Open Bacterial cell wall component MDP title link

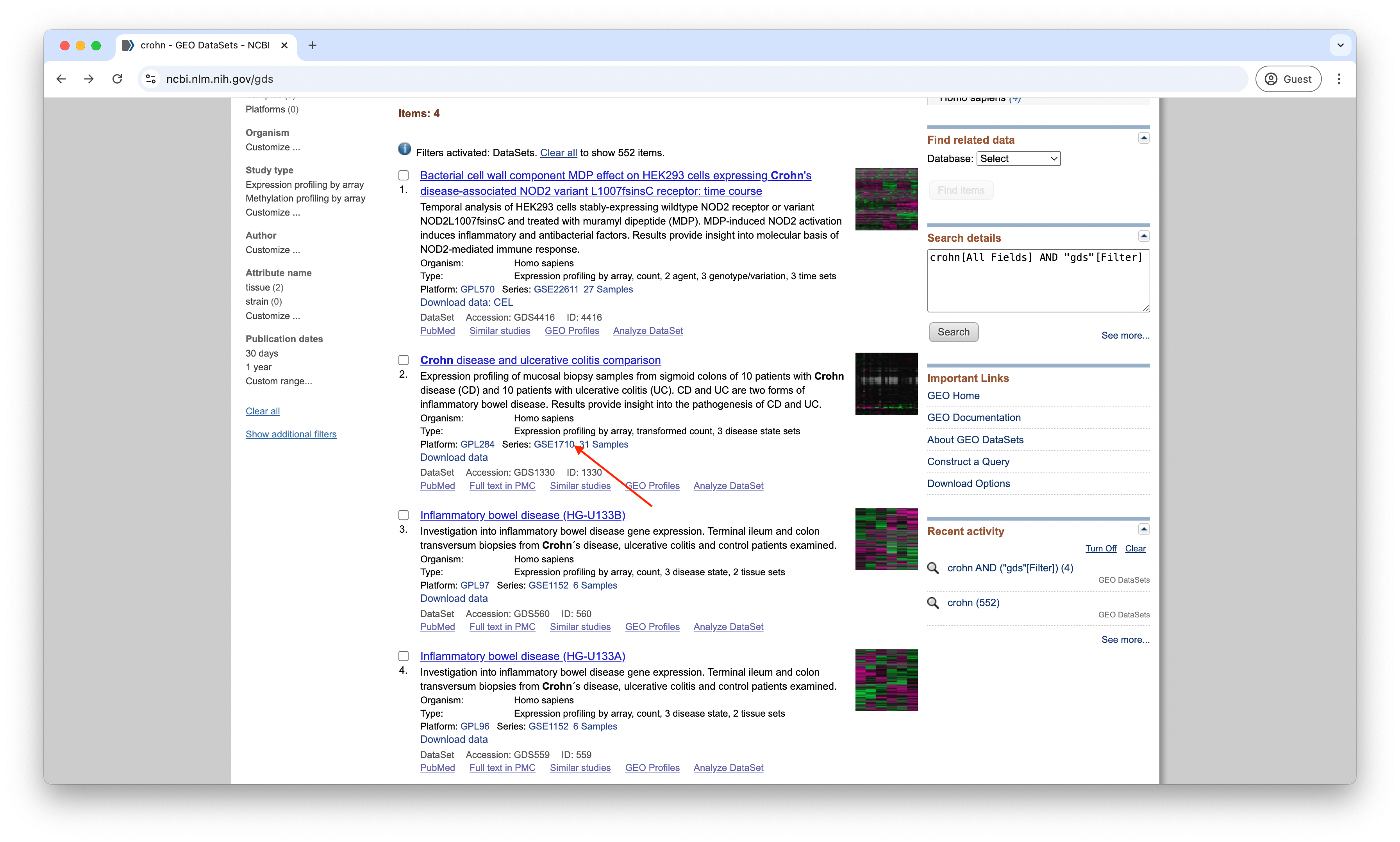[616, 183]
